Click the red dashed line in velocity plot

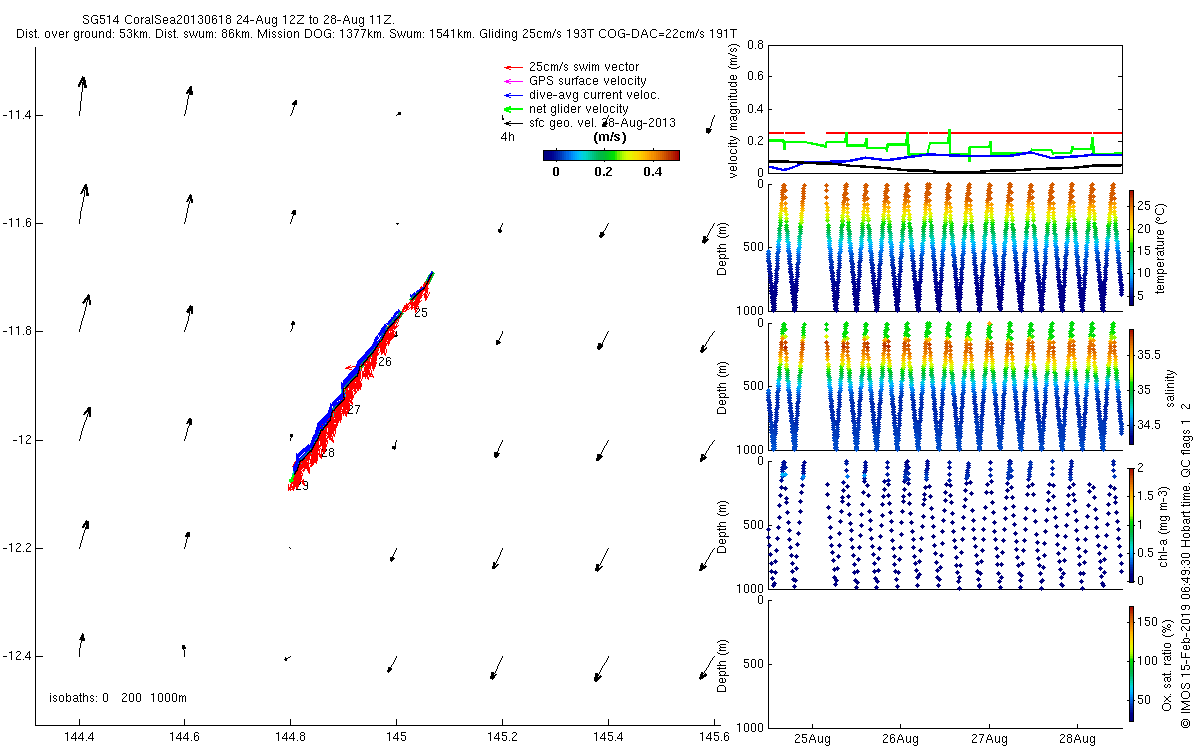pos(1000,133)
